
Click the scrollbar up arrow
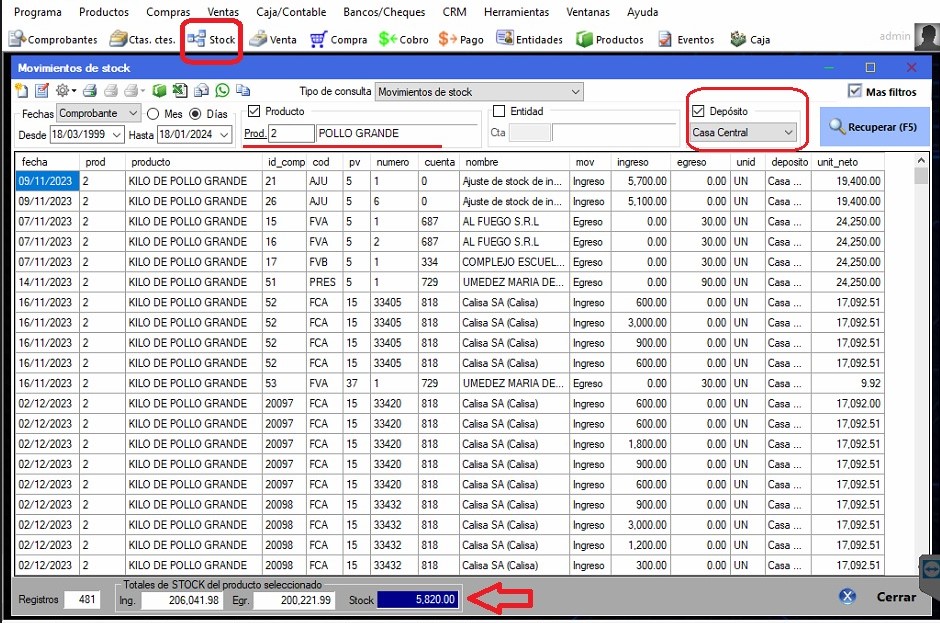point(921,160)
